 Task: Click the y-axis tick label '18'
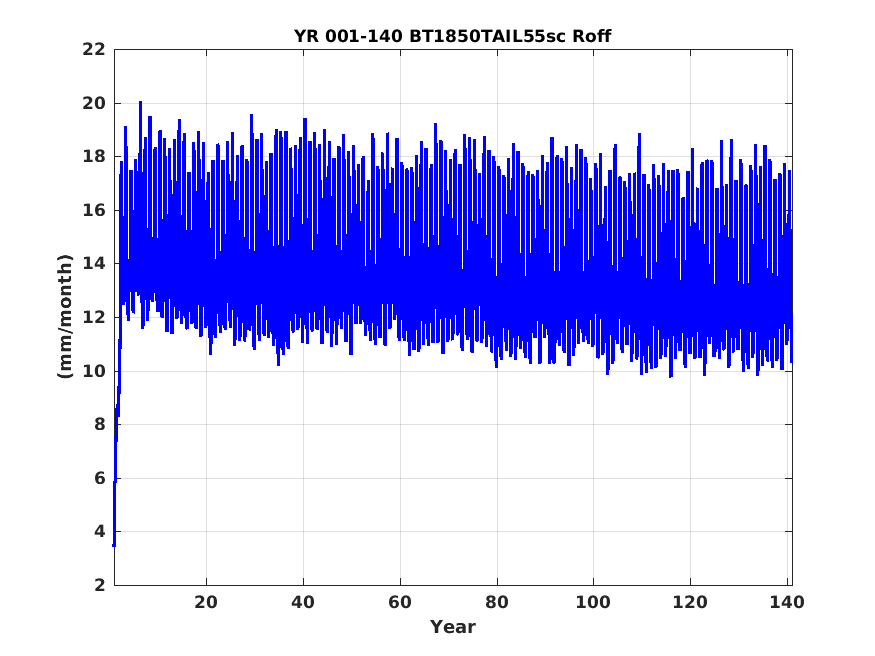coord(94,157)
